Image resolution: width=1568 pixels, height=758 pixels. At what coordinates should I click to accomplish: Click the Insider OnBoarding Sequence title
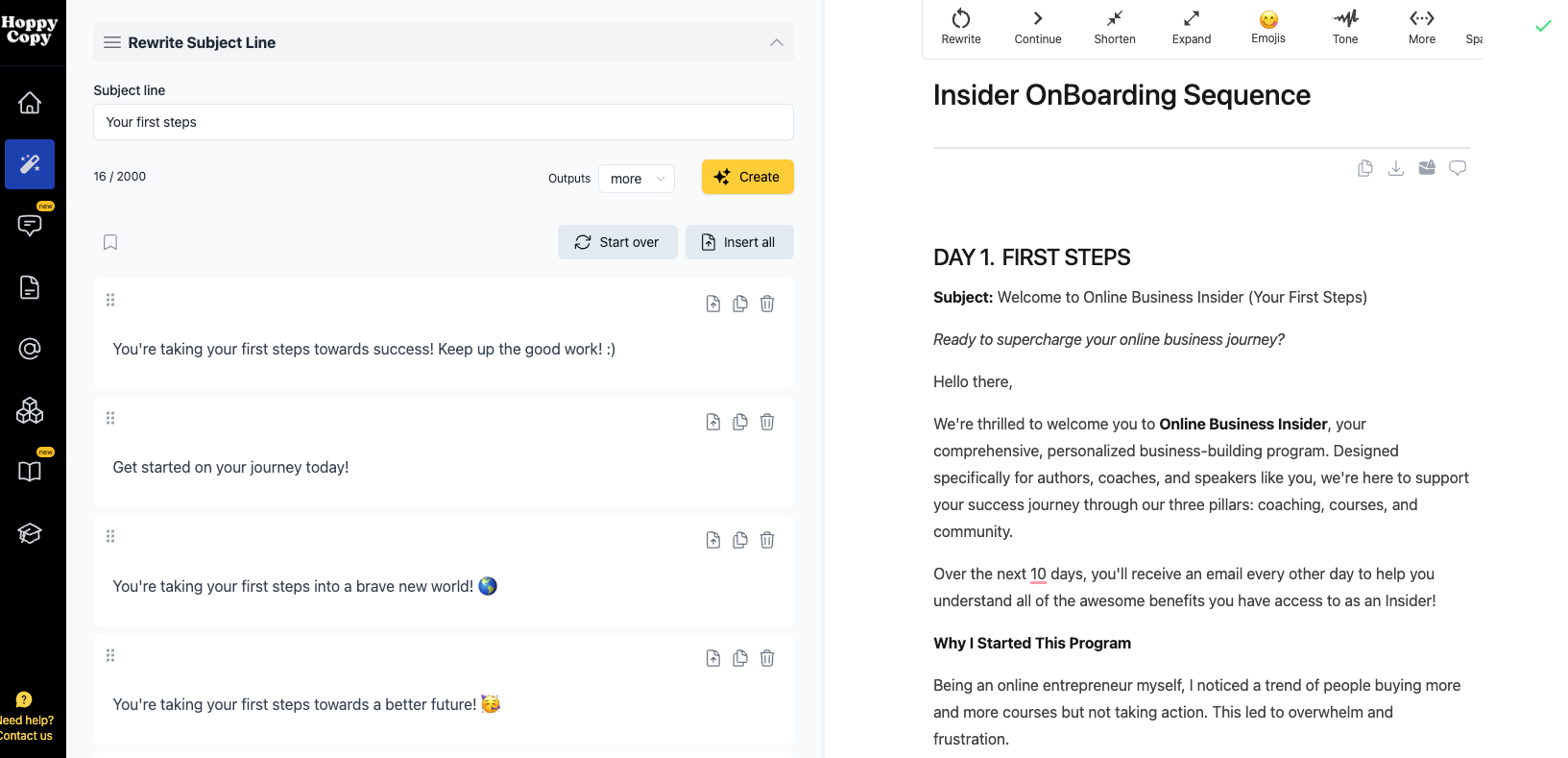coord(1122,95)
